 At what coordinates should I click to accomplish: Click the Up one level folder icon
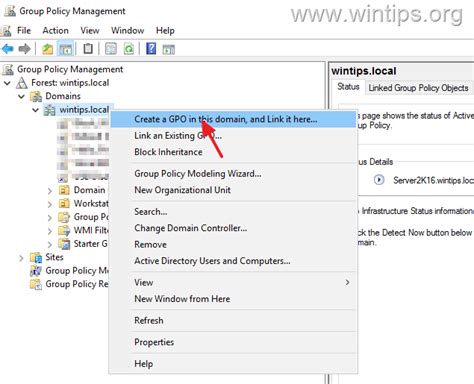point(47,49)
